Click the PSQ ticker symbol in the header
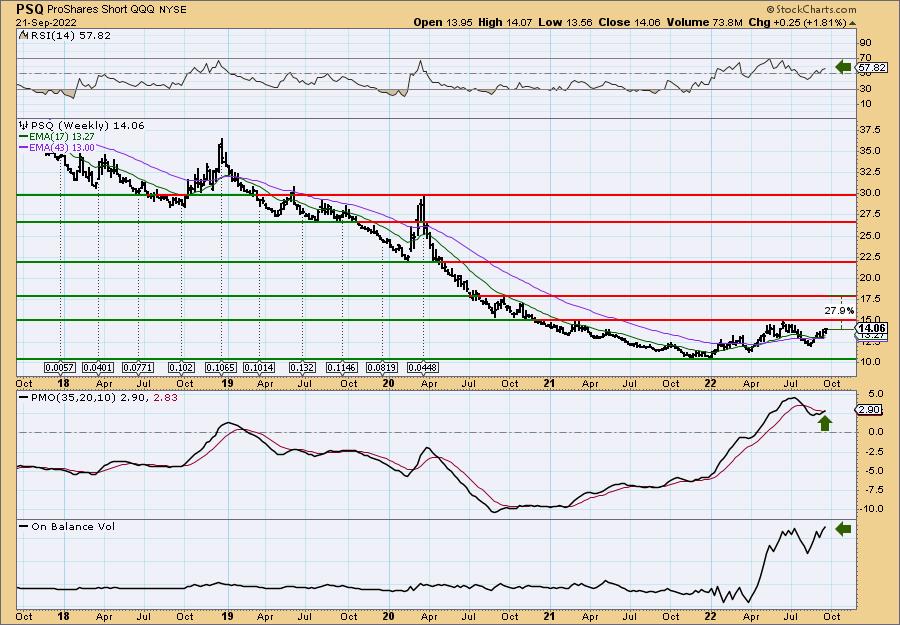This screenshot has height=625, width=900. click(x=29, y=9)
